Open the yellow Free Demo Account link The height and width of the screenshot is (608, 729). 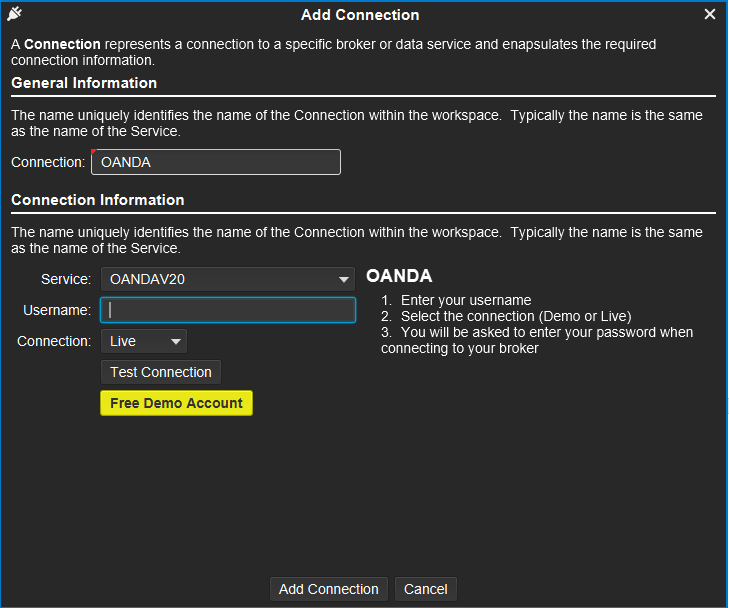[x=176, y=403]
